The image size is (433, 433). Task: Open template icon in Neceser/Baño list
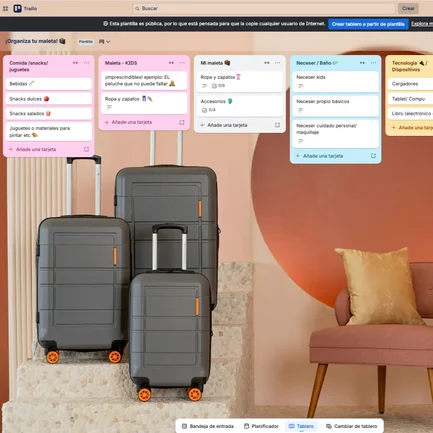click(373, 156)
